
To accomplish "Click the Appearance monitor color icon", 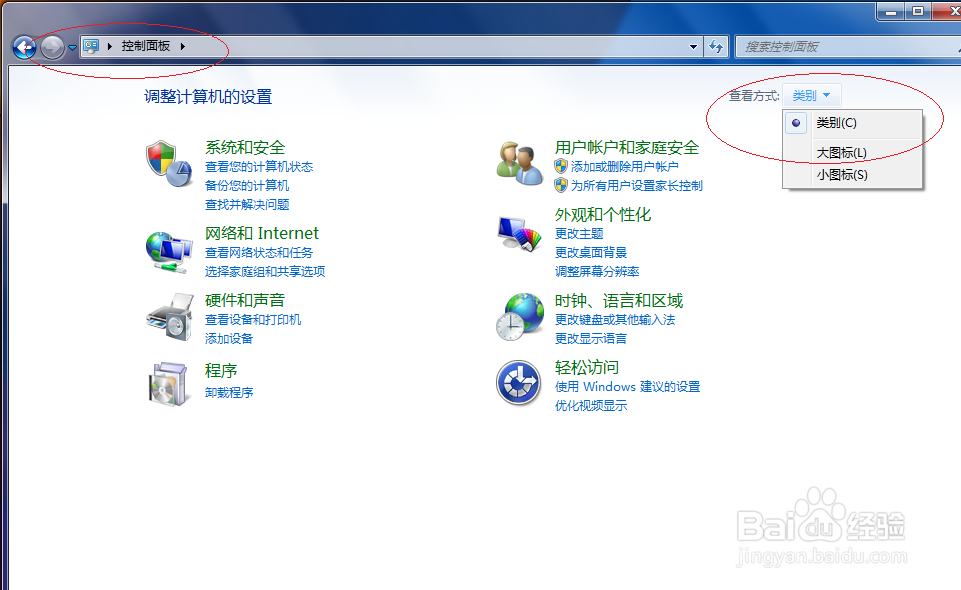I will [x=520, y=234].
